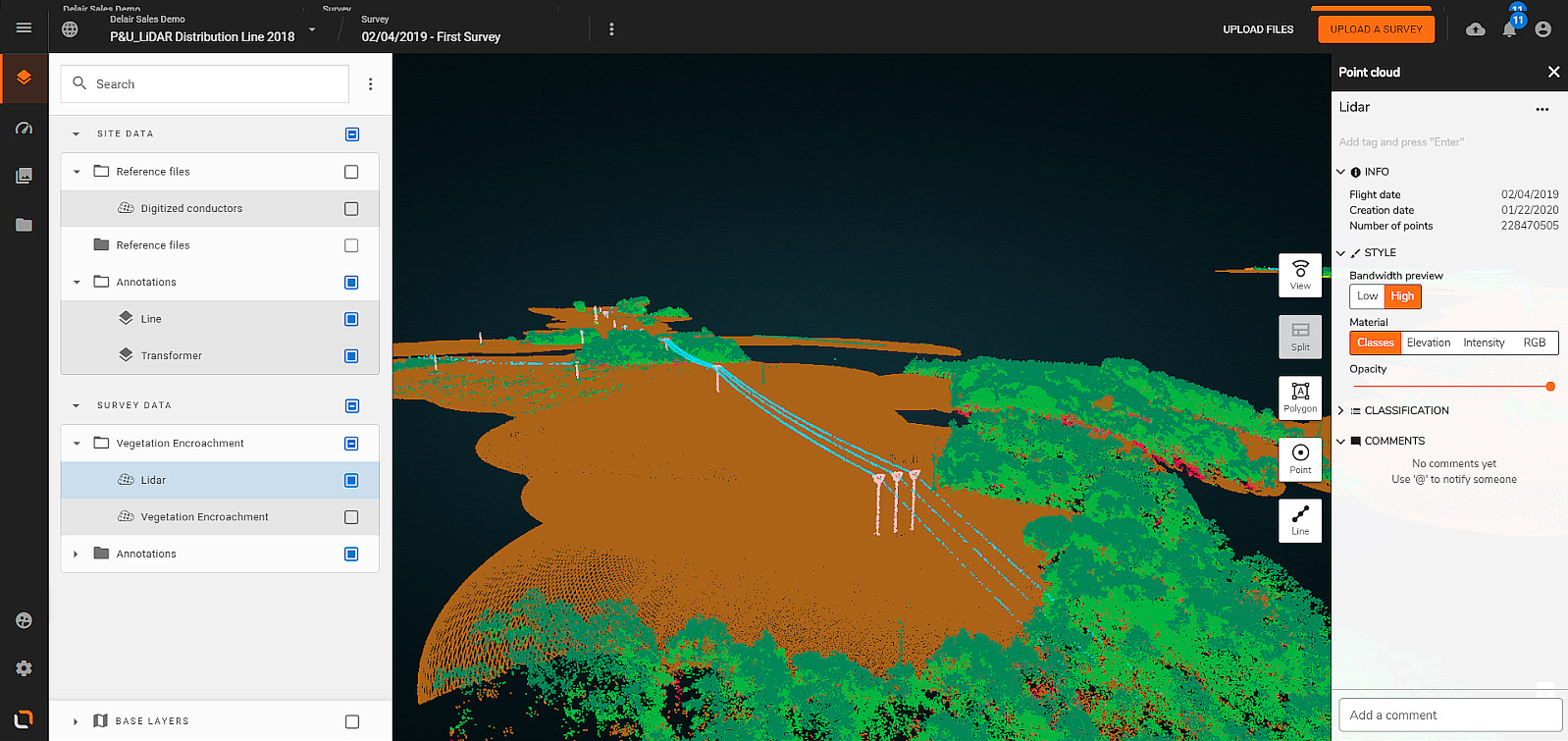Screen dimensions: 1568x741
Task: Collapse the first Reference files folder
Action: click(x=77, y=172)
